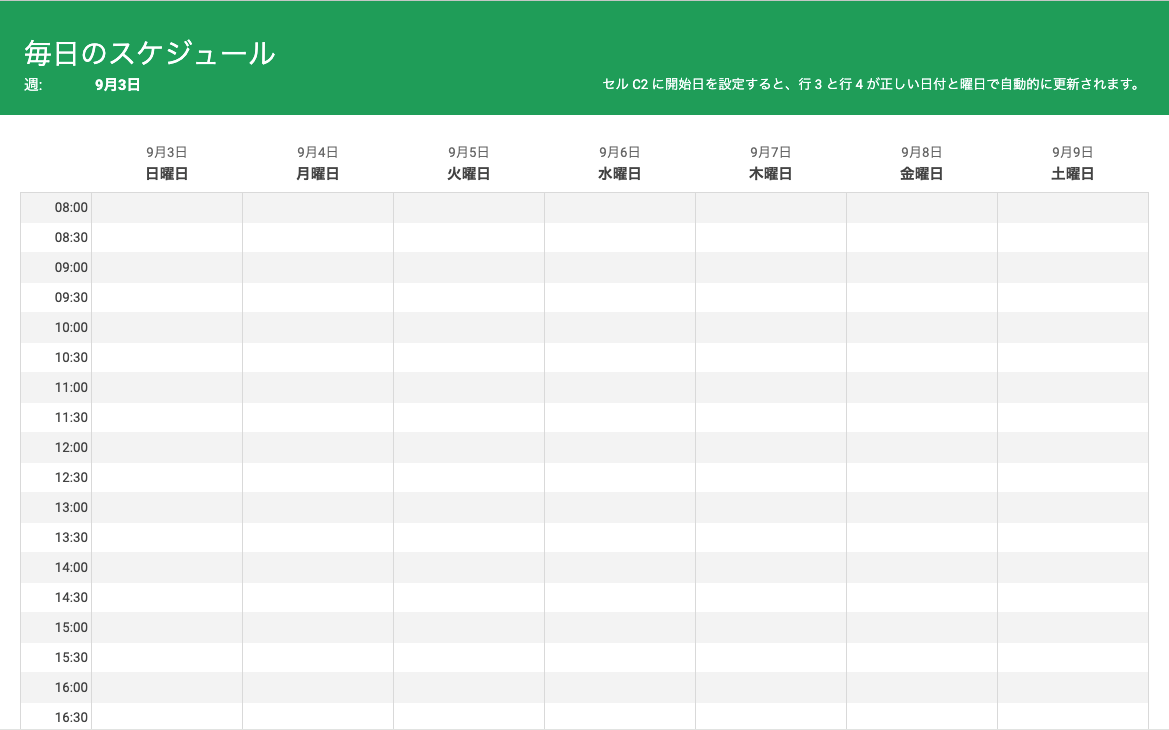Click the 火曜日 day header
Screen dimensions: 1169x730
[469, 174]
